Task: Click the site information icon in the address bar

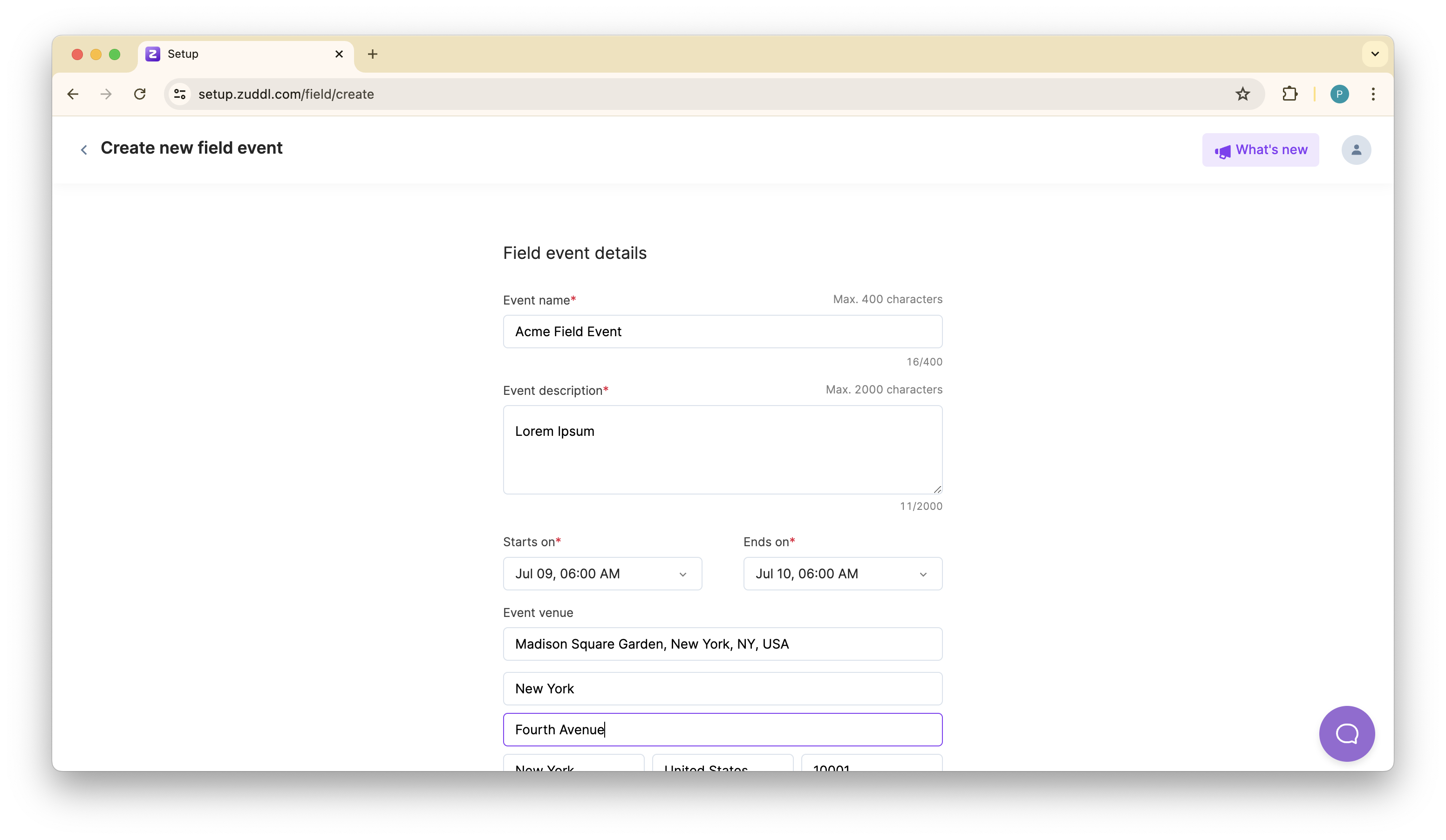Action: (180, 94)
